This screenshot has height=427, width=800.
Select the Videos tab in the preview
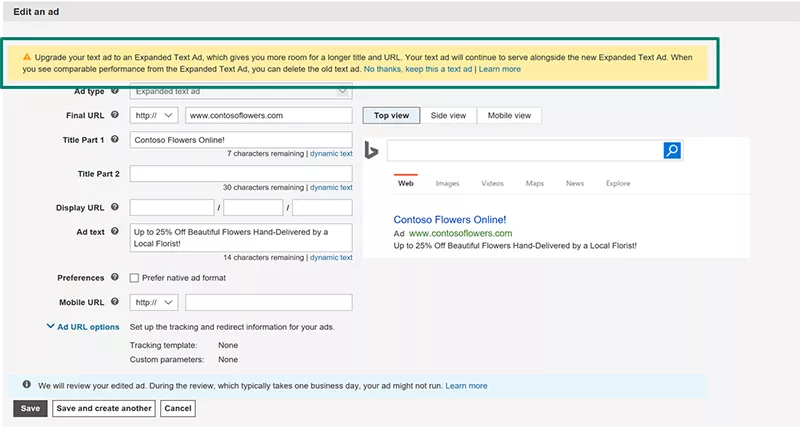click(492, 183)
